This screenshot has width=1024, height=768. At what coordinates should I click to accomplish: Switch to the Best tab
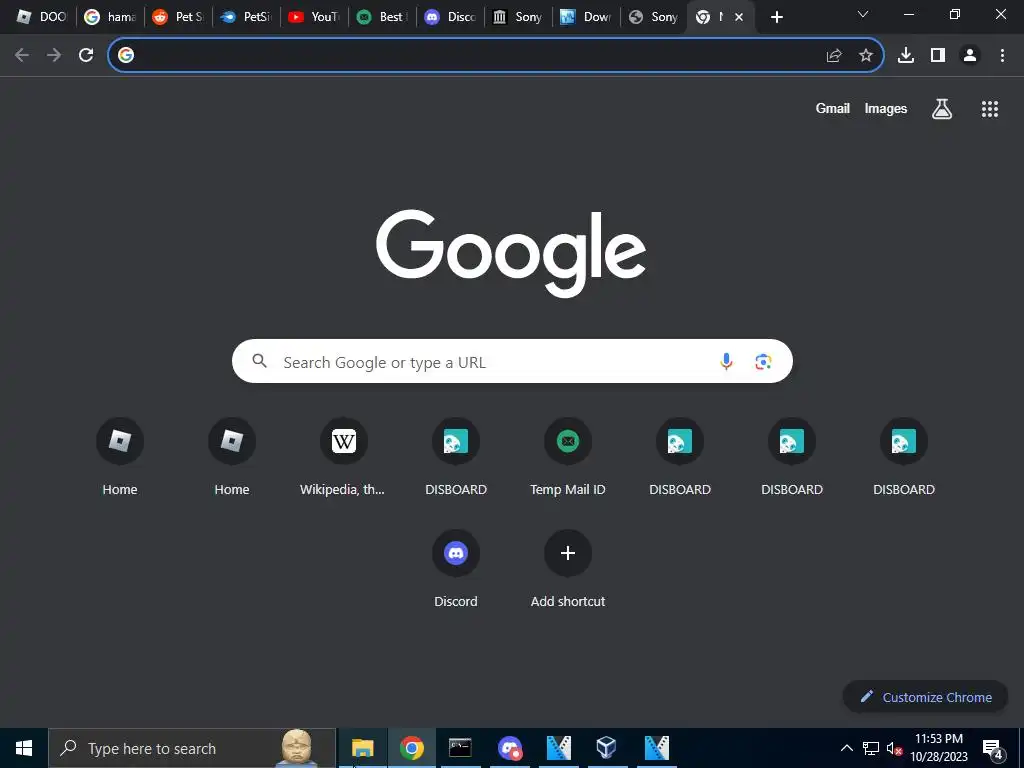point(381,17)
